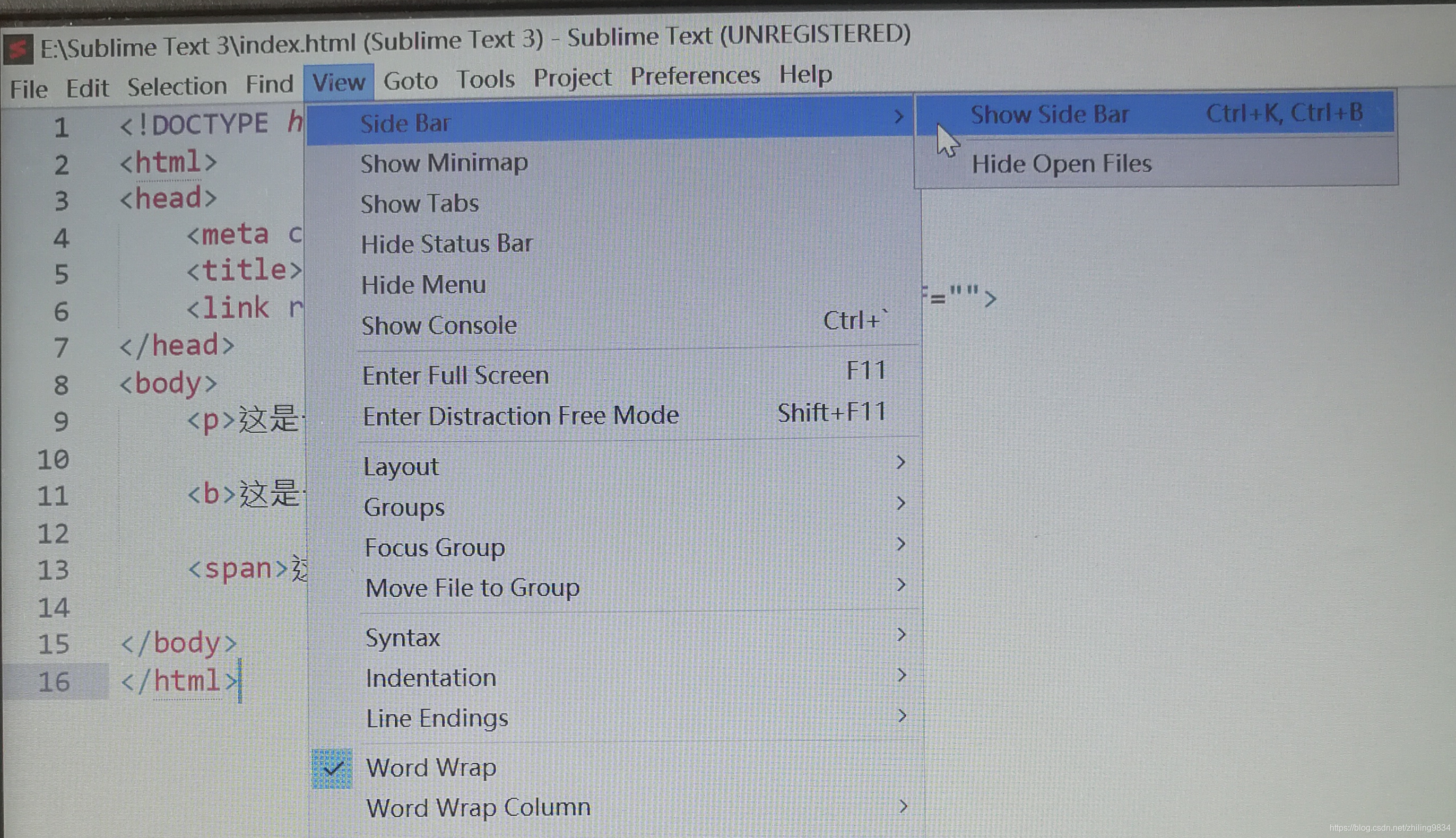Click line number 1 in gutter
Image resolution: width=1456 pixels, height=838 pixels.
[62, 128]
